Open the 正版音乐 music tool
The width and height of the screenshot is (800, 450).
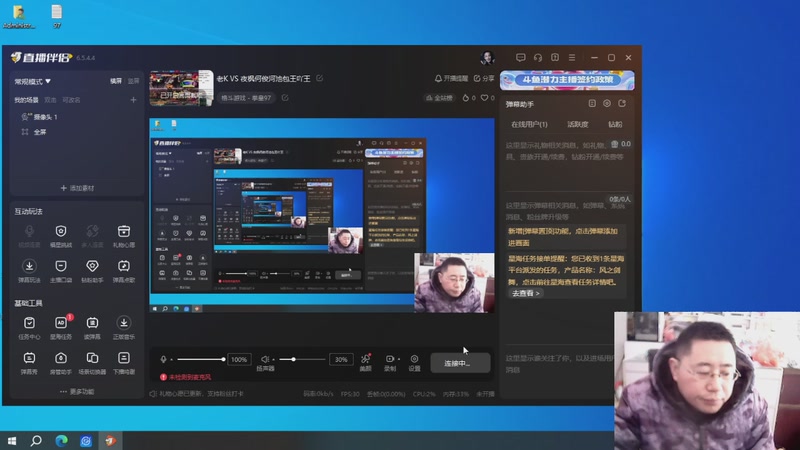123,328
